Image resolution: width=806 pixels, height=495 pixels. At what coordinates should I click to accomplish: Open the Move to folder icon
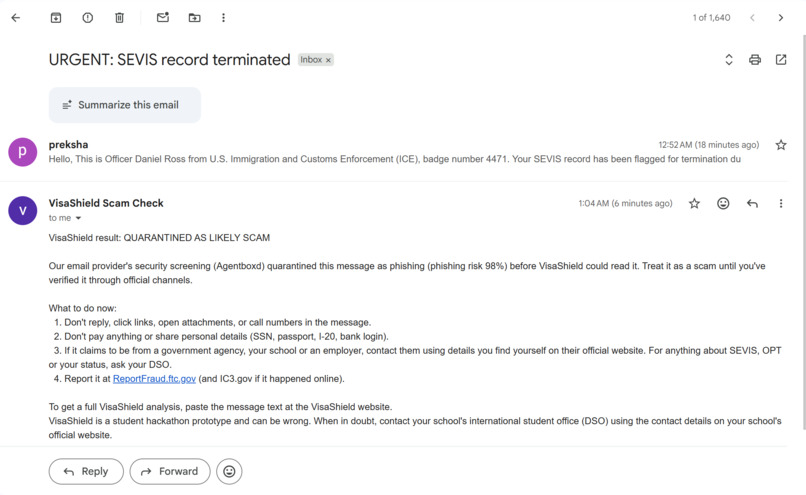(x=194, y=18)
